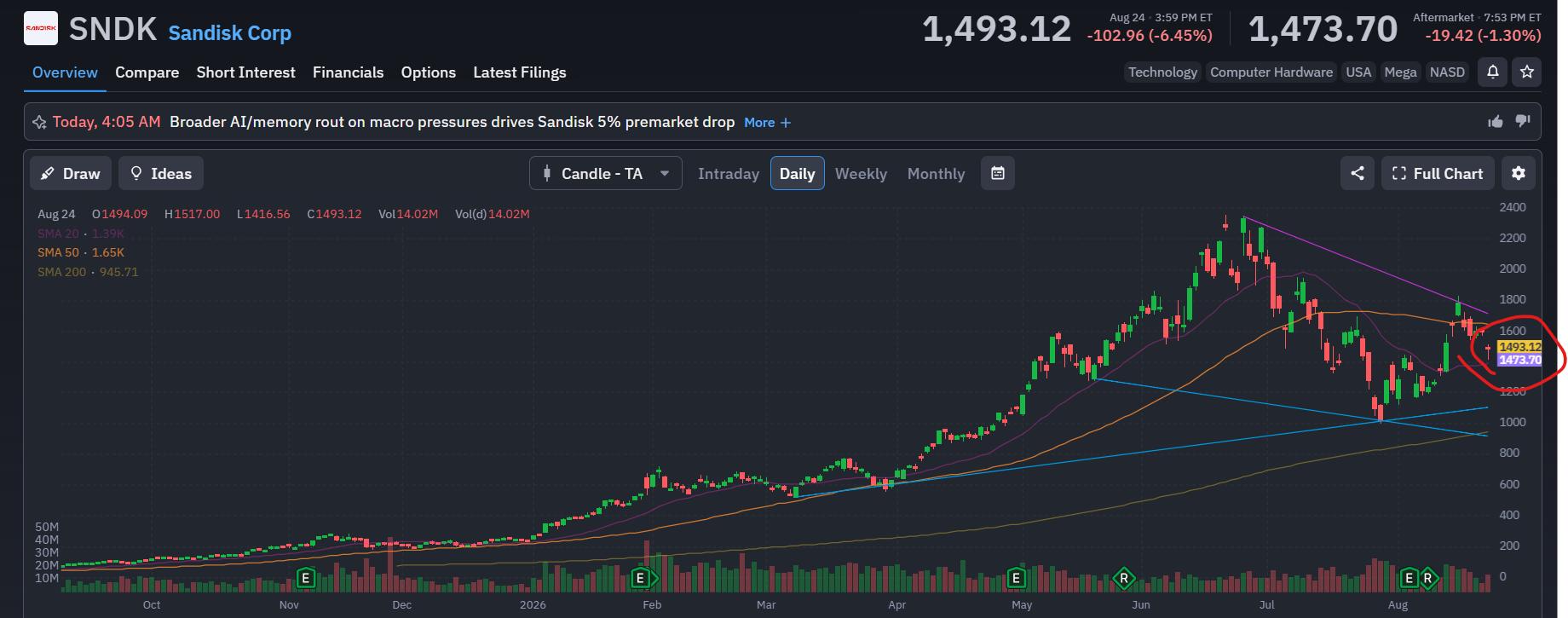
Task: Click the Technology sector tag
Action: click(x=1162, y=72)
